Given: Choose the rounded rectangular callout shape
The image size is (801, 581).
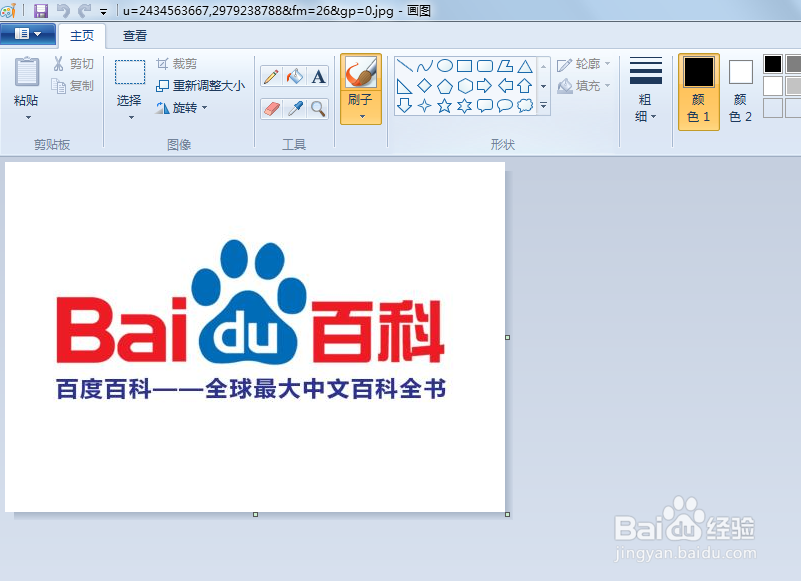Looking at the screenshot, I should coord(485,106).
